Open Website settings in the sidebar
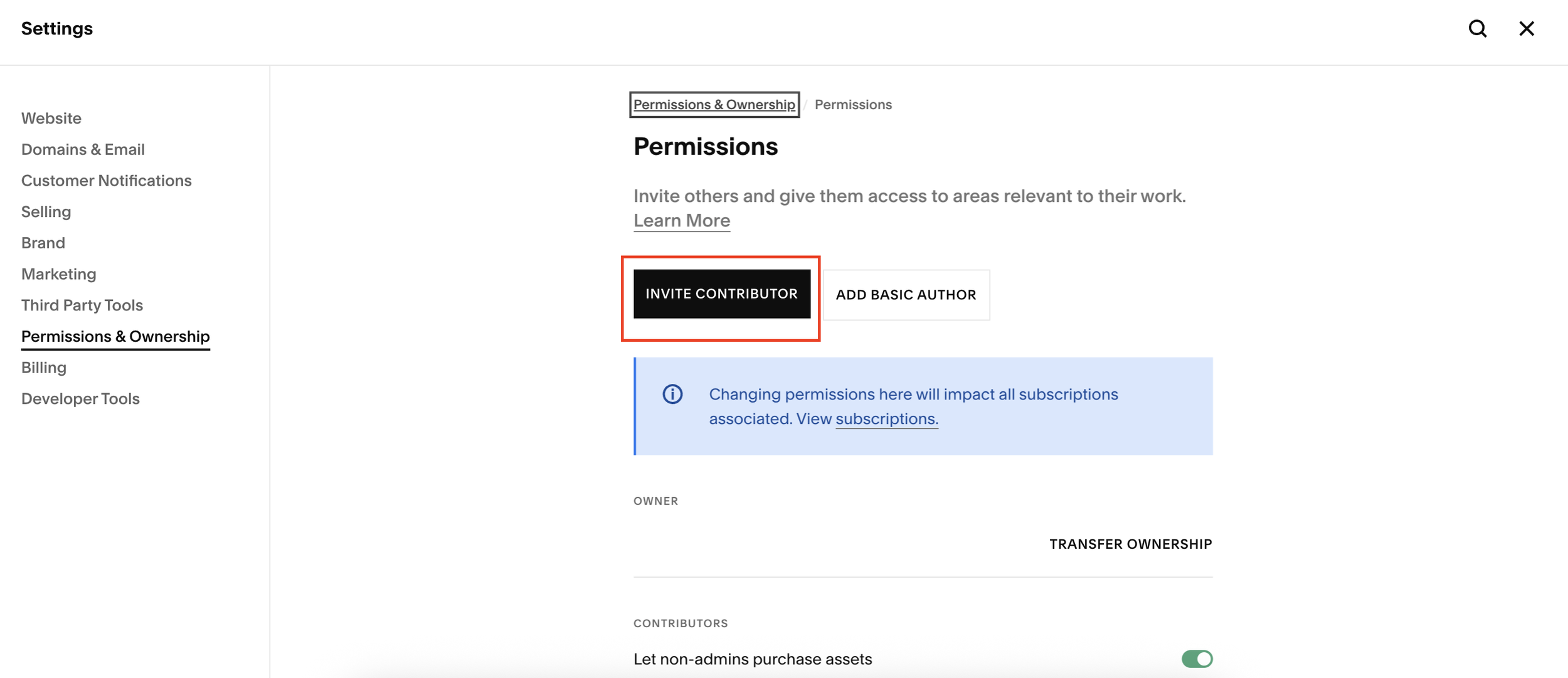 [x=51, y=118]
